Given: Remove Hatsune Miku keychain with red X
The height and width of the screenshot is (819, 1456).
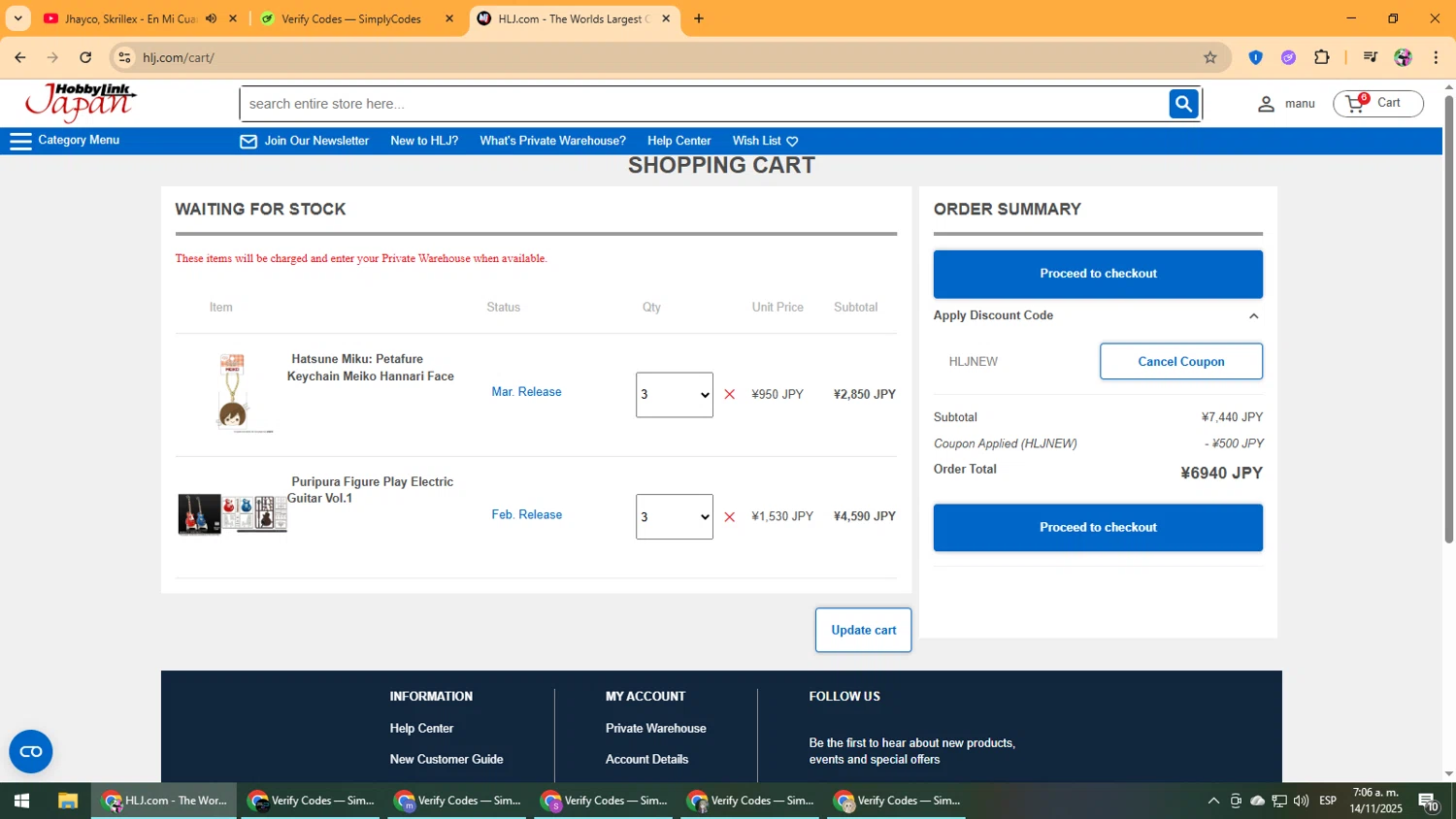Looking at the screenshot, I should 730,394.
